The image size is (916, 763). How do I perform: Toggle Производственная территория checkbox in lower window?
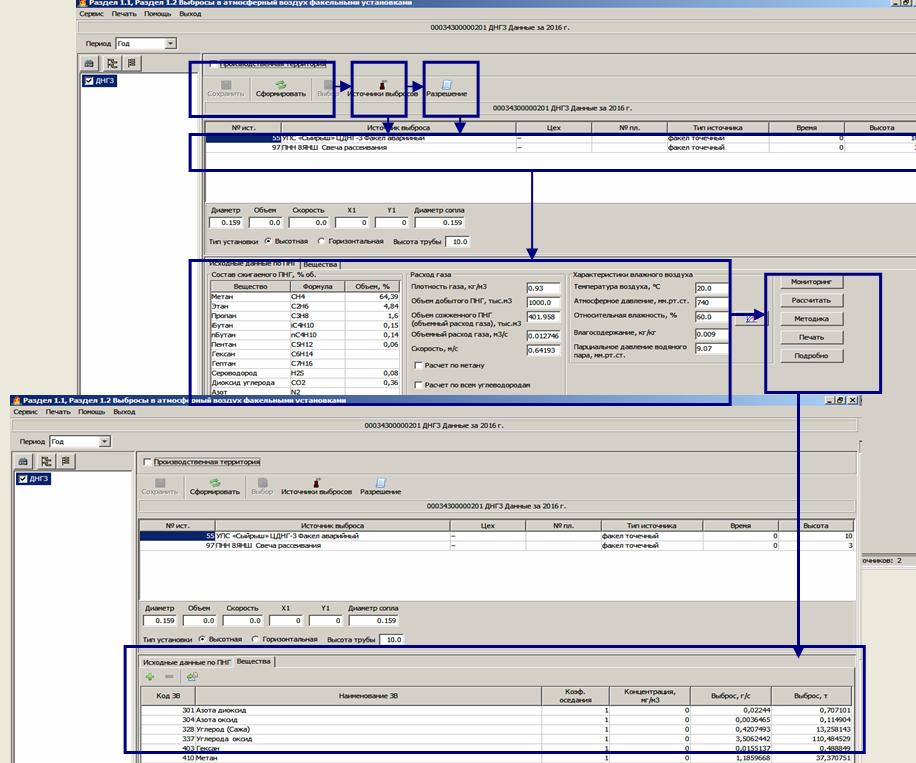pyautogui.click(x=149, y=462)
